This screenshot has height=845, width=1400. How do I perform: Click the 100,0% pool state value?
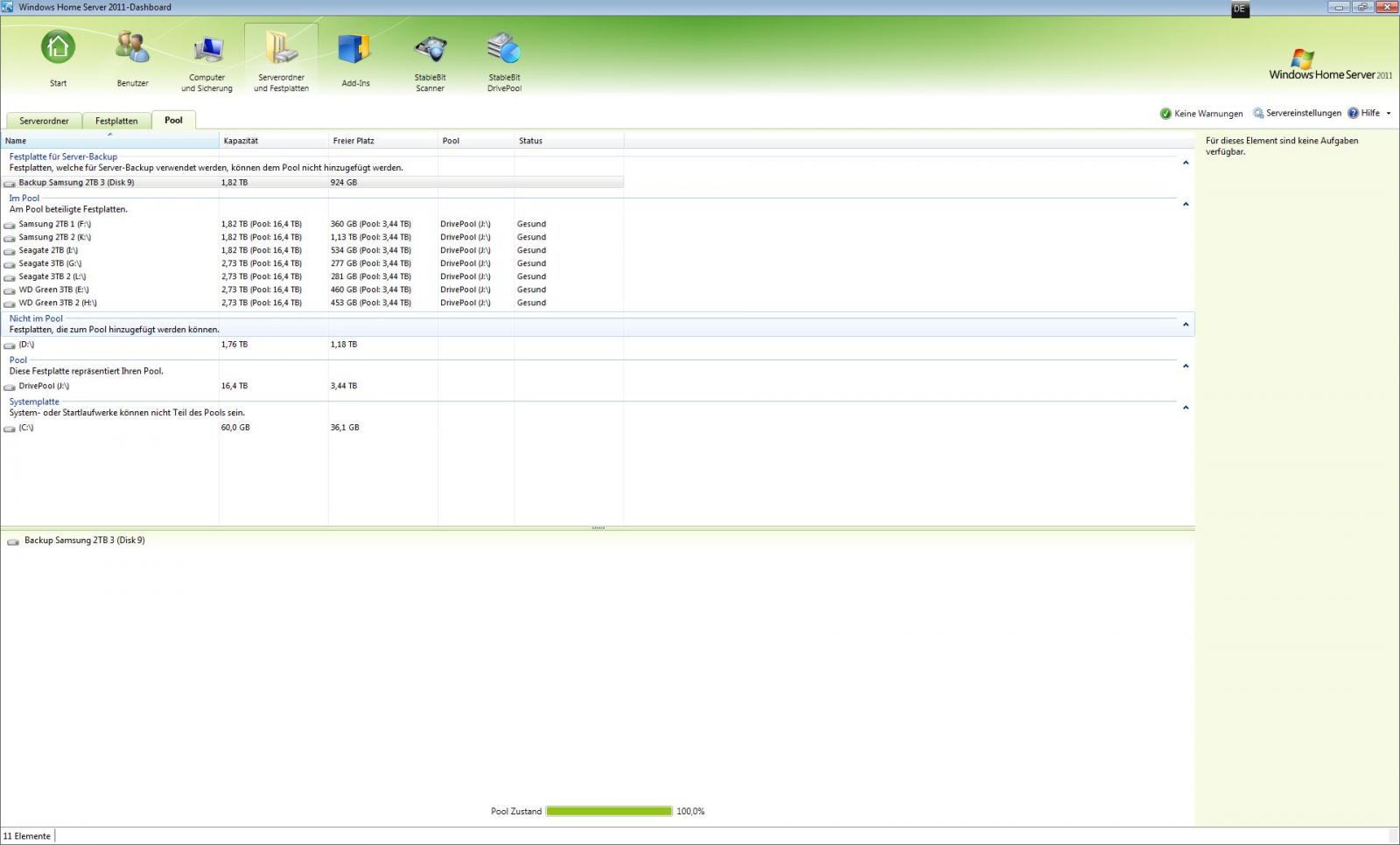point(690,811)
